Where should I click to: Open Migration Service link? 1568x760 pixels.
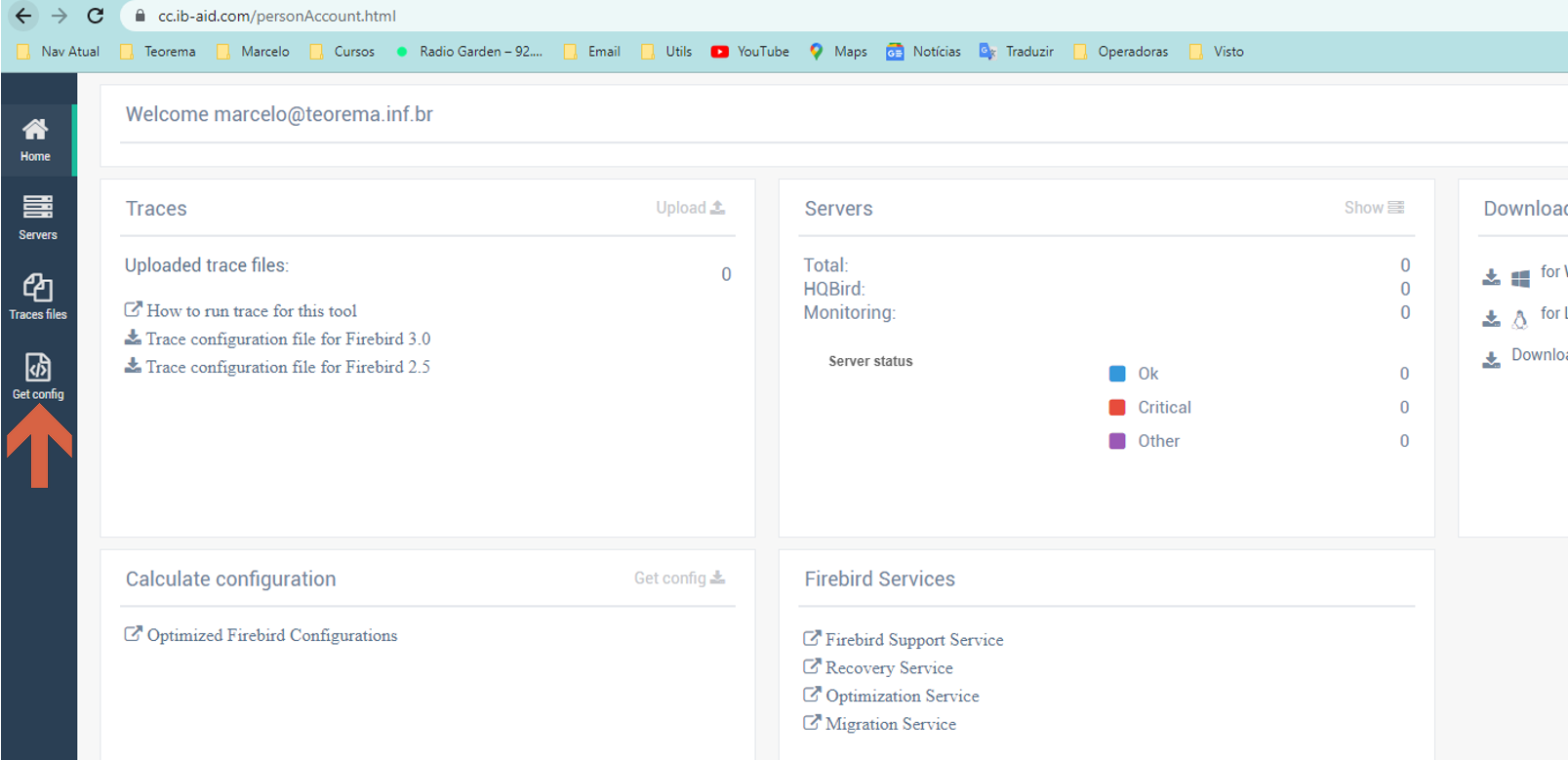pyautogui.click(x=879, y=724)
